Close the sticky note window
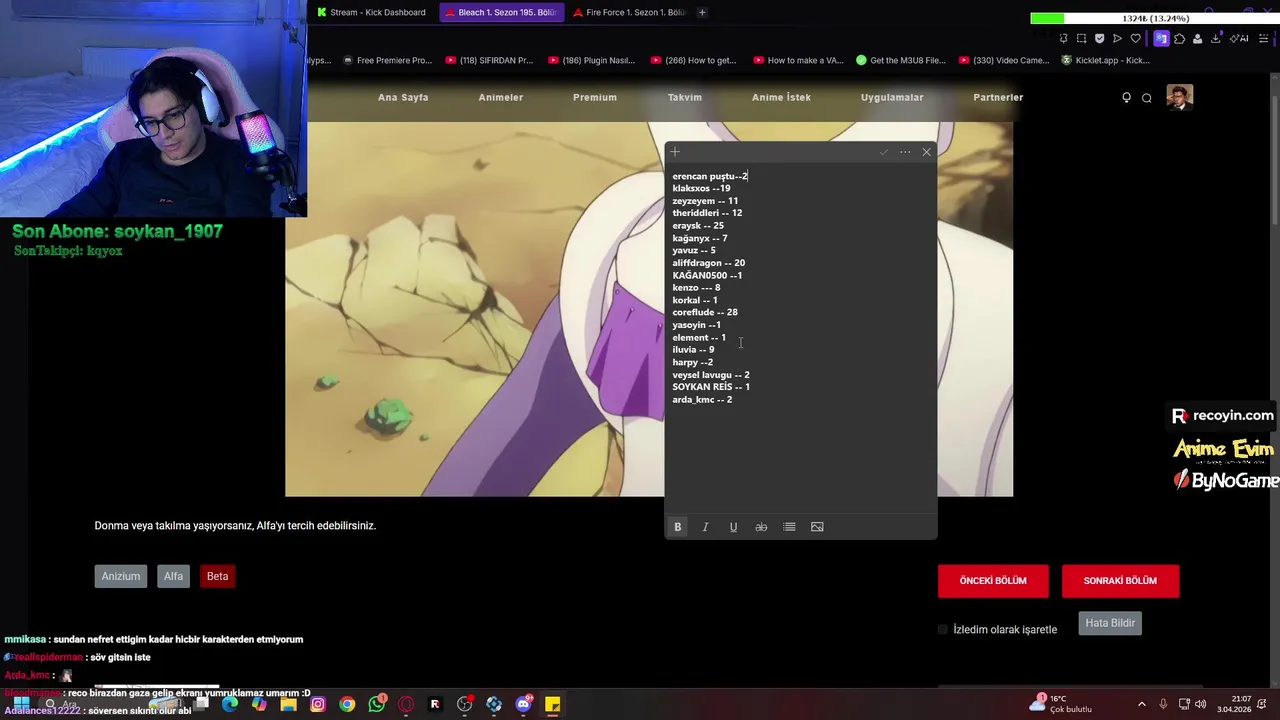 (926, 152)
